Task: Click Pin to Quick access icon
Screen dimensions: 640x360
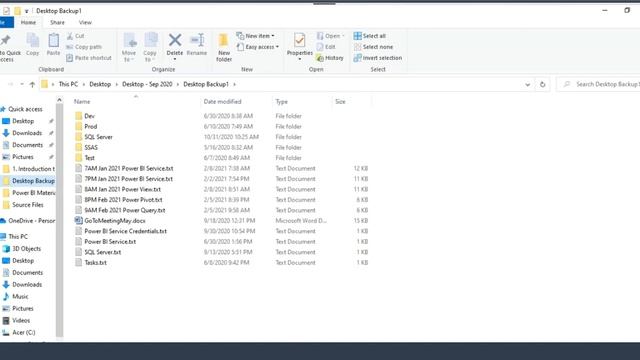Action: click(x=6, y=40)
